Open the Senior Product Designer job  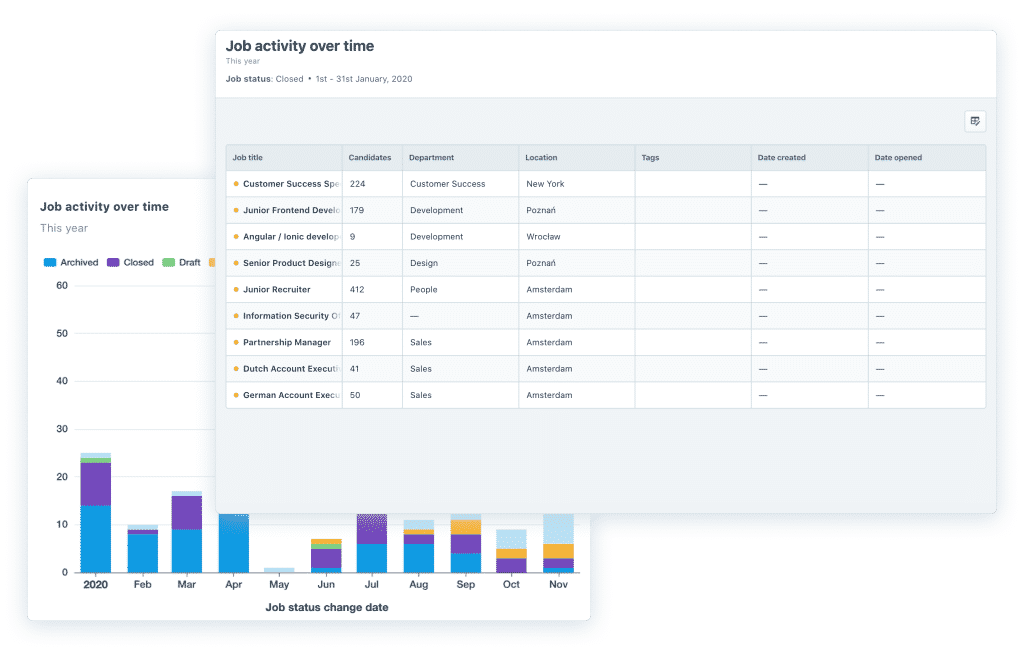tap(291, 264)
